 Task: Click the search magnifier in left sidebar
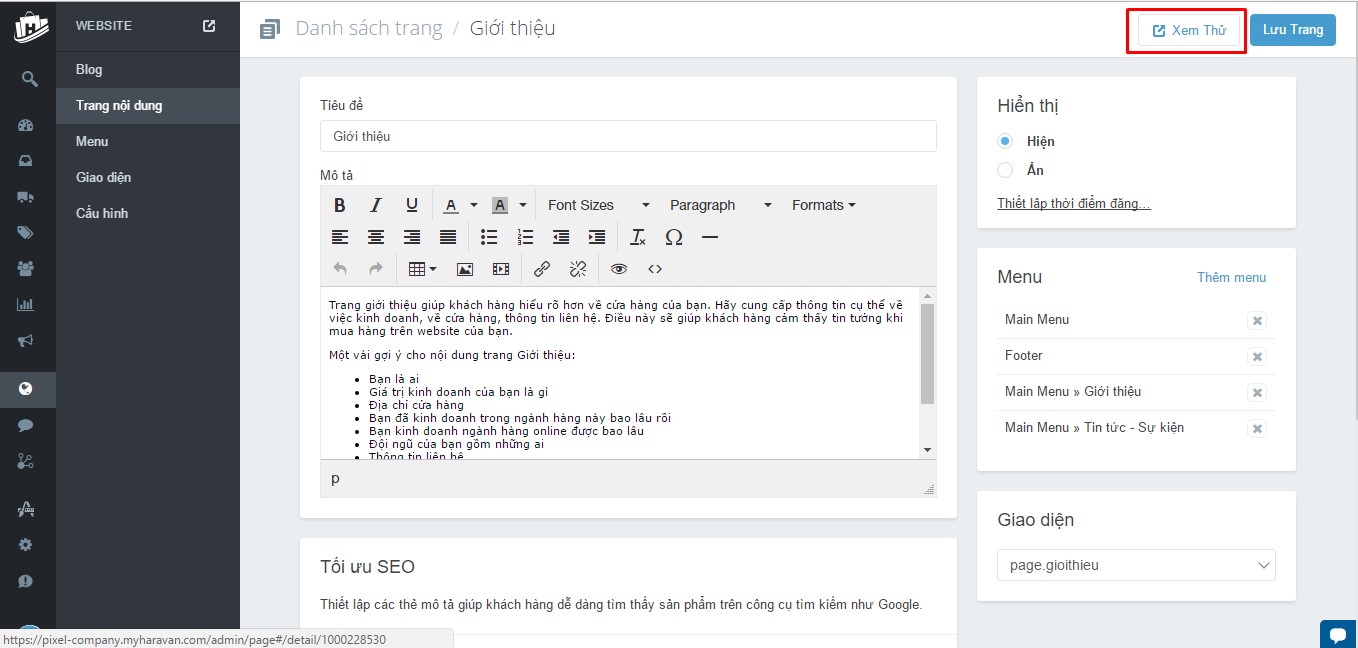[x=28, y=79]
